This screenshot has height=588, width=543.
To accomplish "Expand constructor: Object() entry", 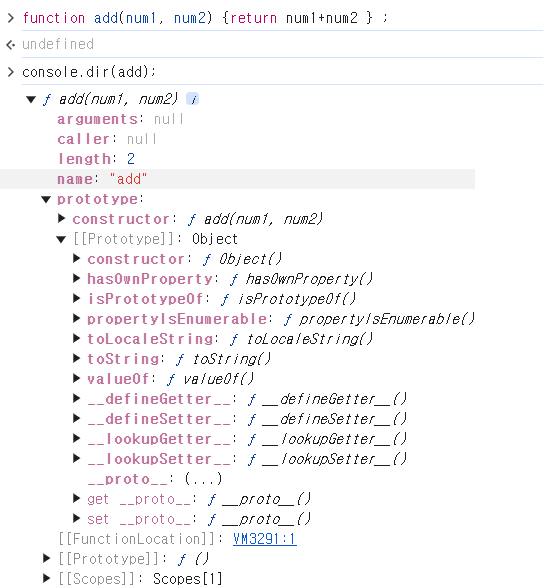I will [x=76, y=258].
